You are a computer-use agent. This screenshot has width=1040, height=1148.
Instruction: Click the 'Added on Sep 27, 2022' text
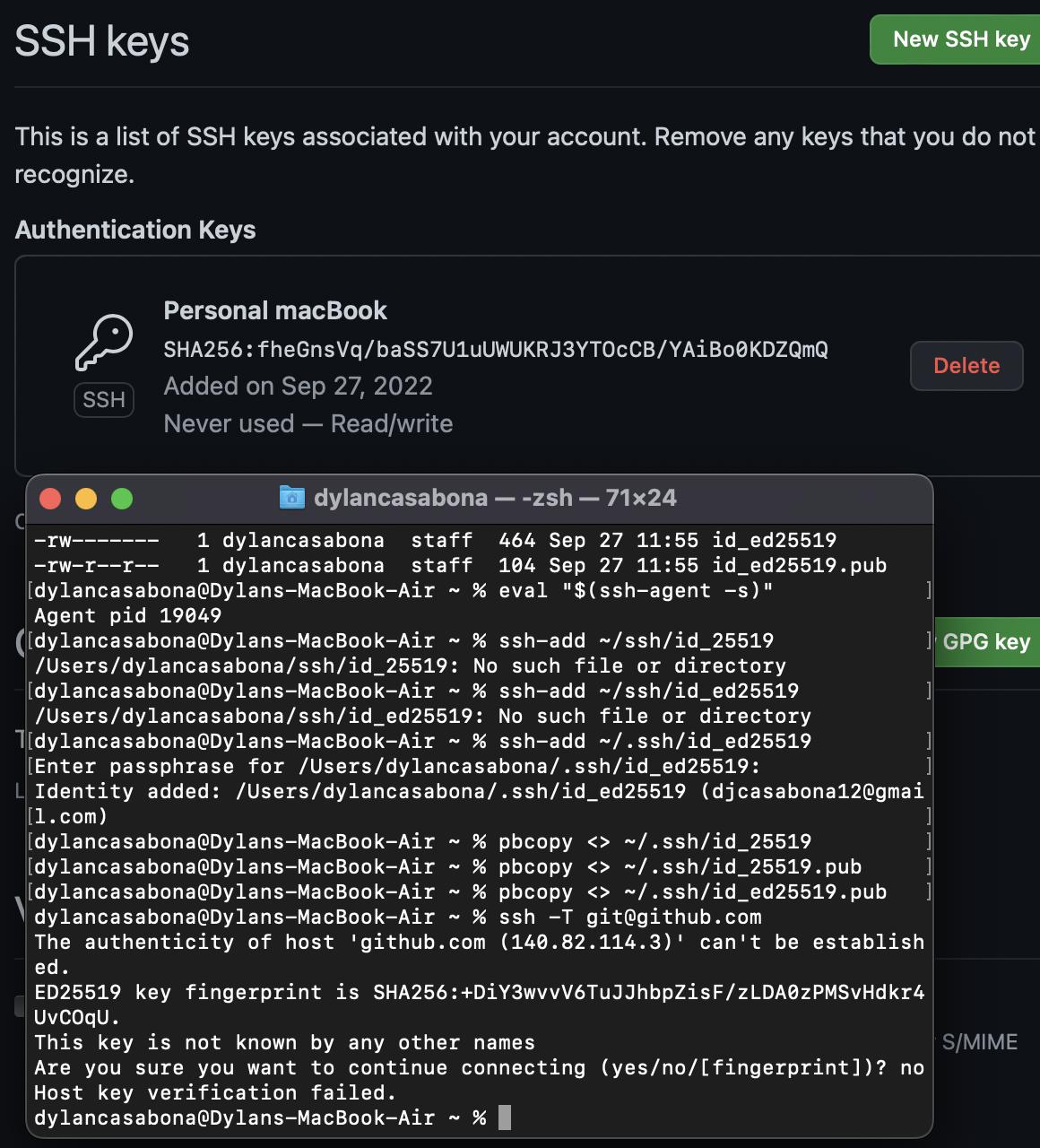(x=298, y=386)
